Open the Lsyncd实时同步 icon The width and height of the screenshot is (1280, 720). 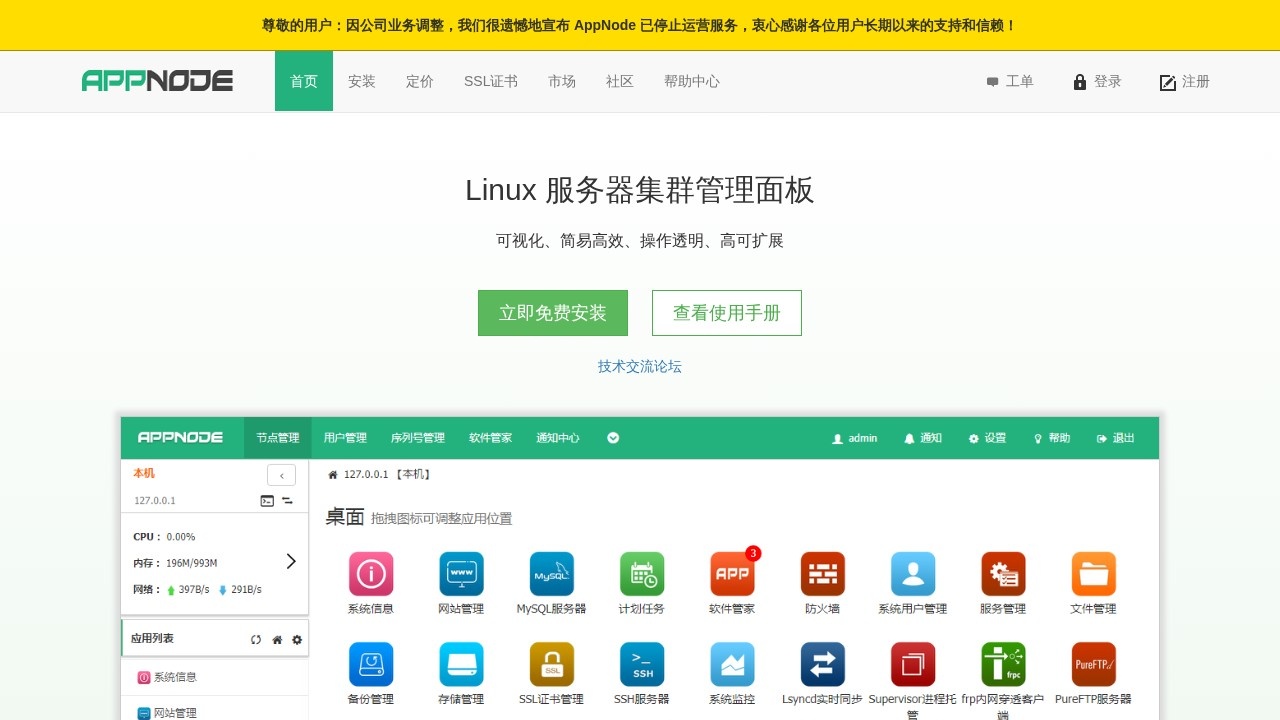click(823, 664)
